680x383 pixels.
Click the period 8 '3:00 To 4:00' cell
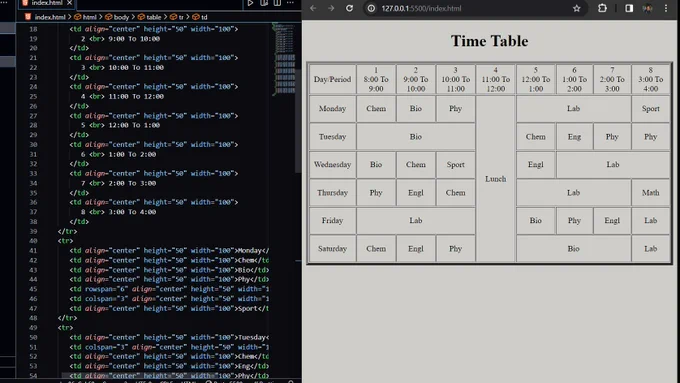651,79
